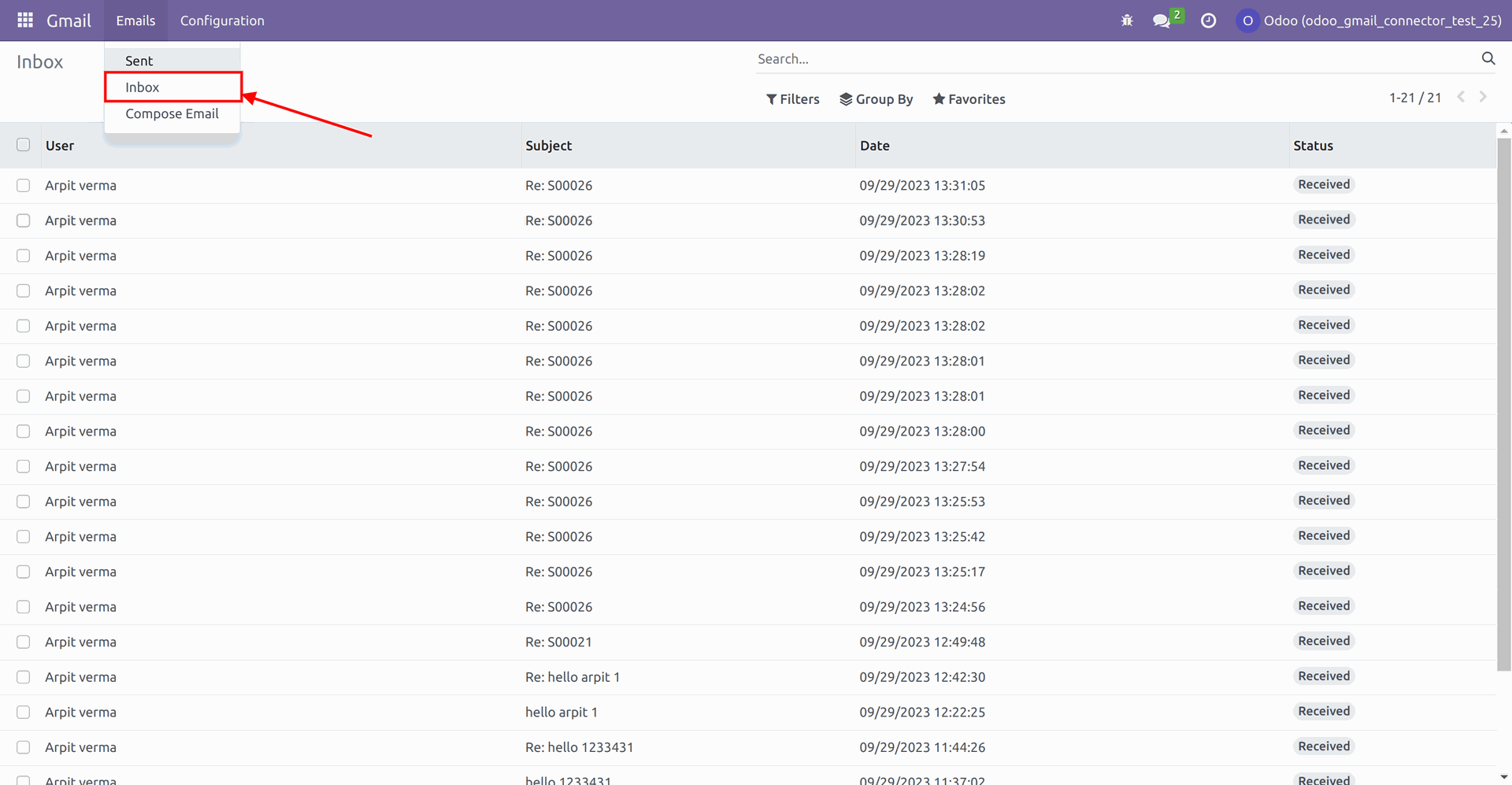The width and height of the screenshot is (1512, 785).
Task: Select the 13:31:05 email row checkbox
Action: click(24, 186)
